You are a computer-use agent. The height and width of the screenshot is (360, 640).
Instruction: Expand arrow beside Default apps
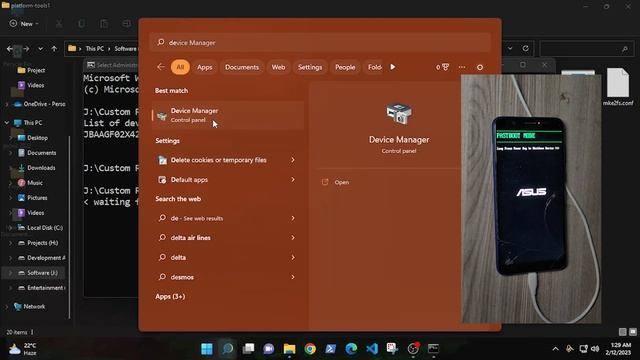[x=293, y=180]
